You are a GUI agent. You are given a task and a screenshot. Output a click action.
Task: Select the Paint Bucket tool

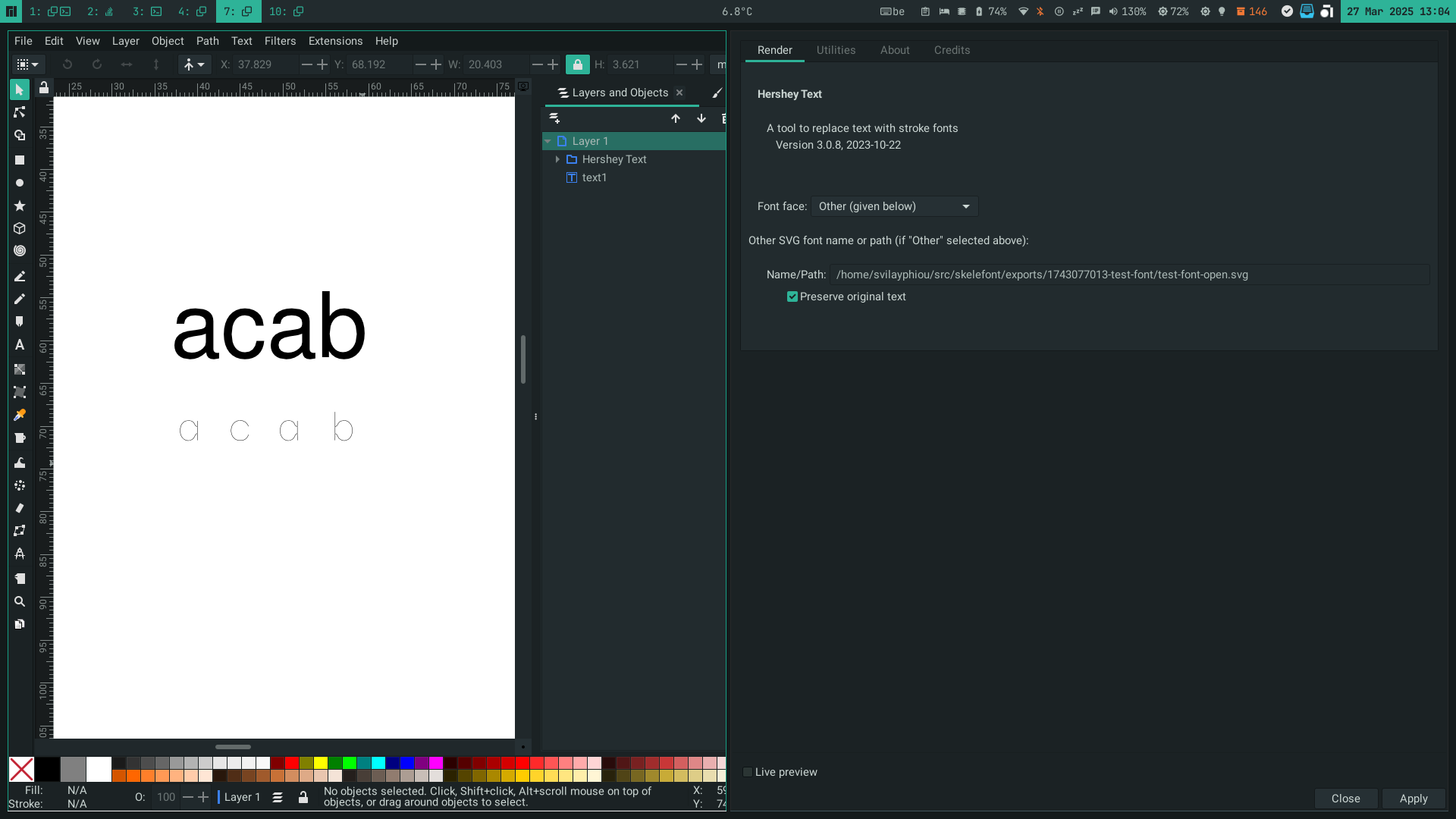coord(20,438)
